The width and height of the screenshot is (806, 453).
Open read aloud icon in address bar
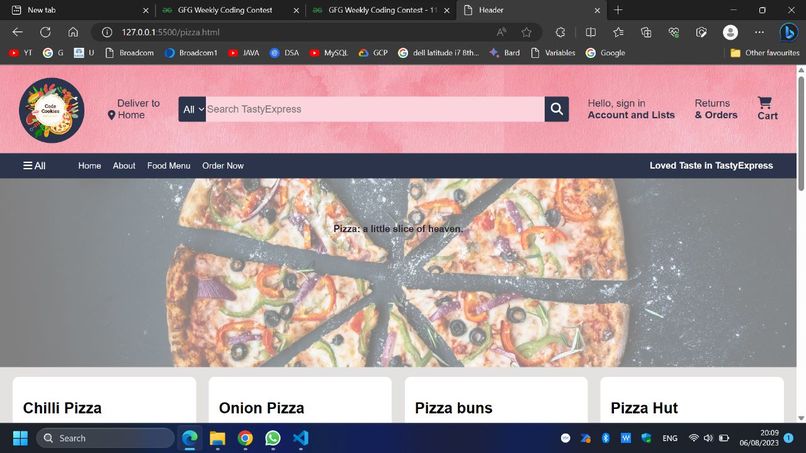click(501, 32)
